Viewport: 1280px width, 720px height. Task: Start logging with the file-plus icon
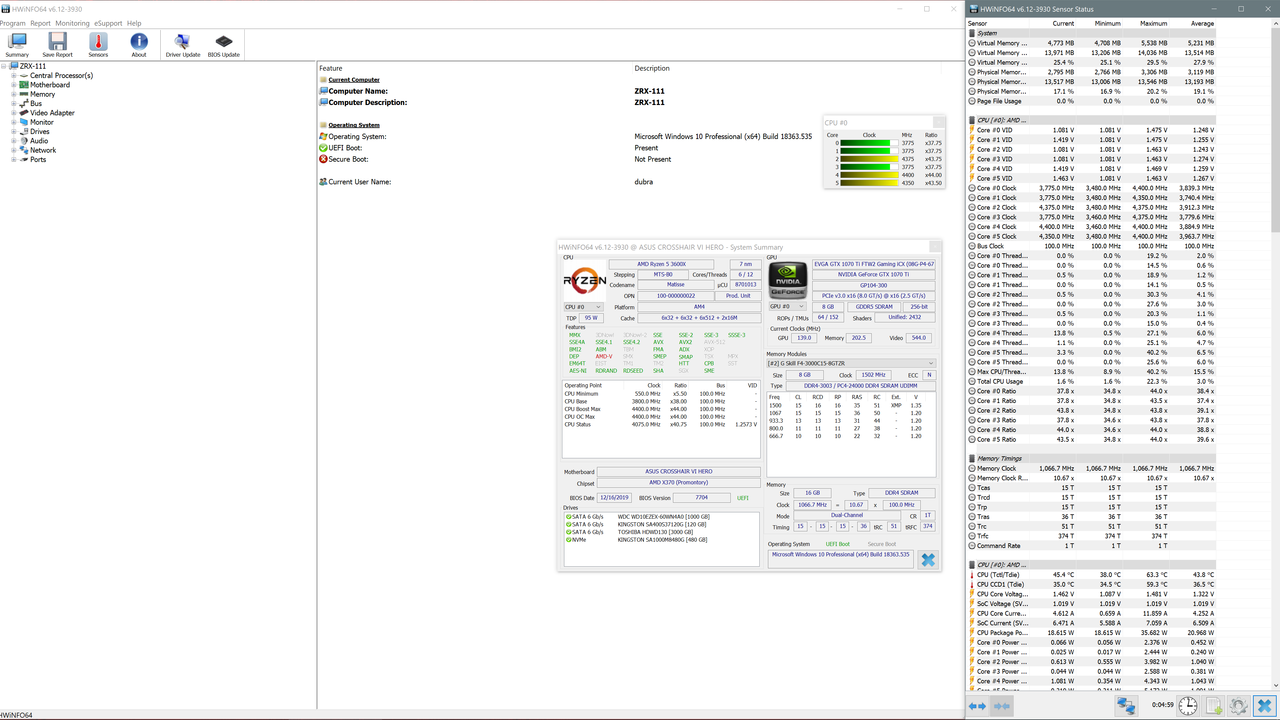tap(1213, 706)
